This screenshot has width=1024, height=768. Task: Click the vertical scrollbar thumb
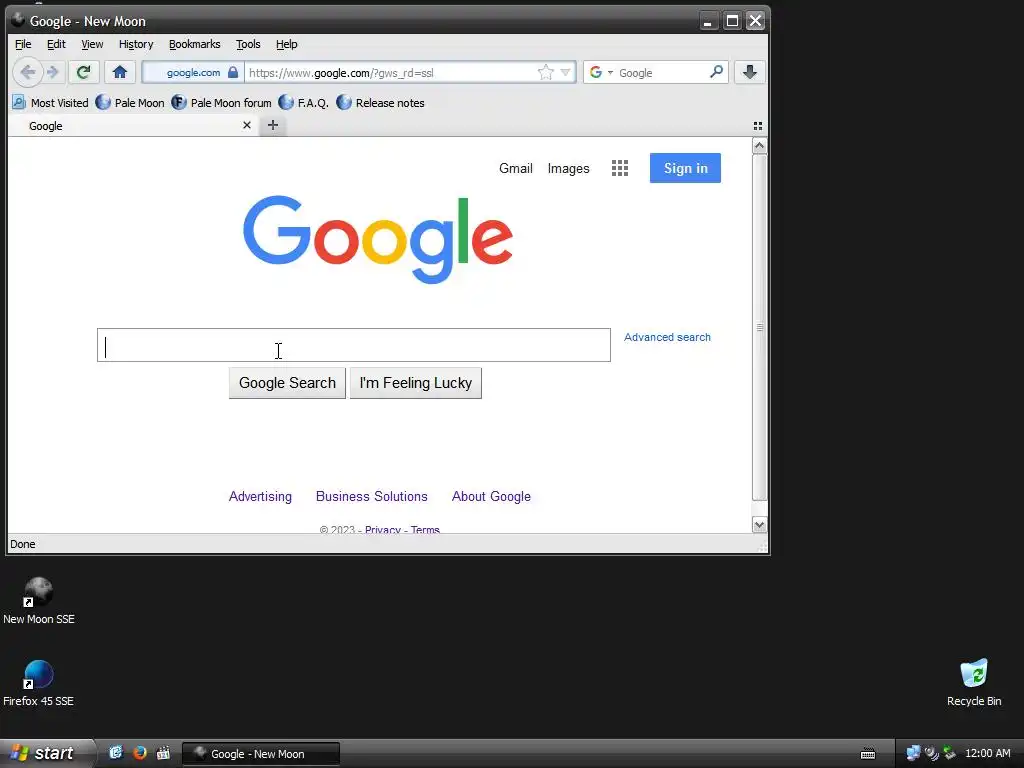(x=759, y=327)
